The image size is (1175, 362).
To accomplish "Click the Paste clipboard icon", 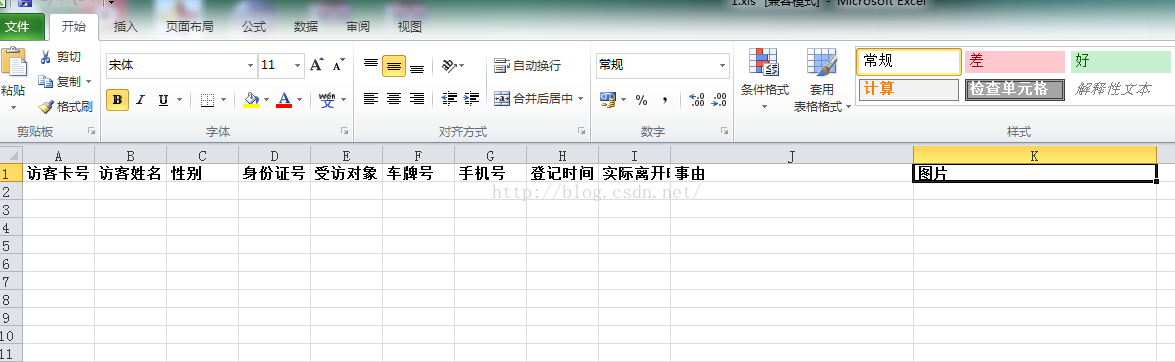I will tap(13, 63).
